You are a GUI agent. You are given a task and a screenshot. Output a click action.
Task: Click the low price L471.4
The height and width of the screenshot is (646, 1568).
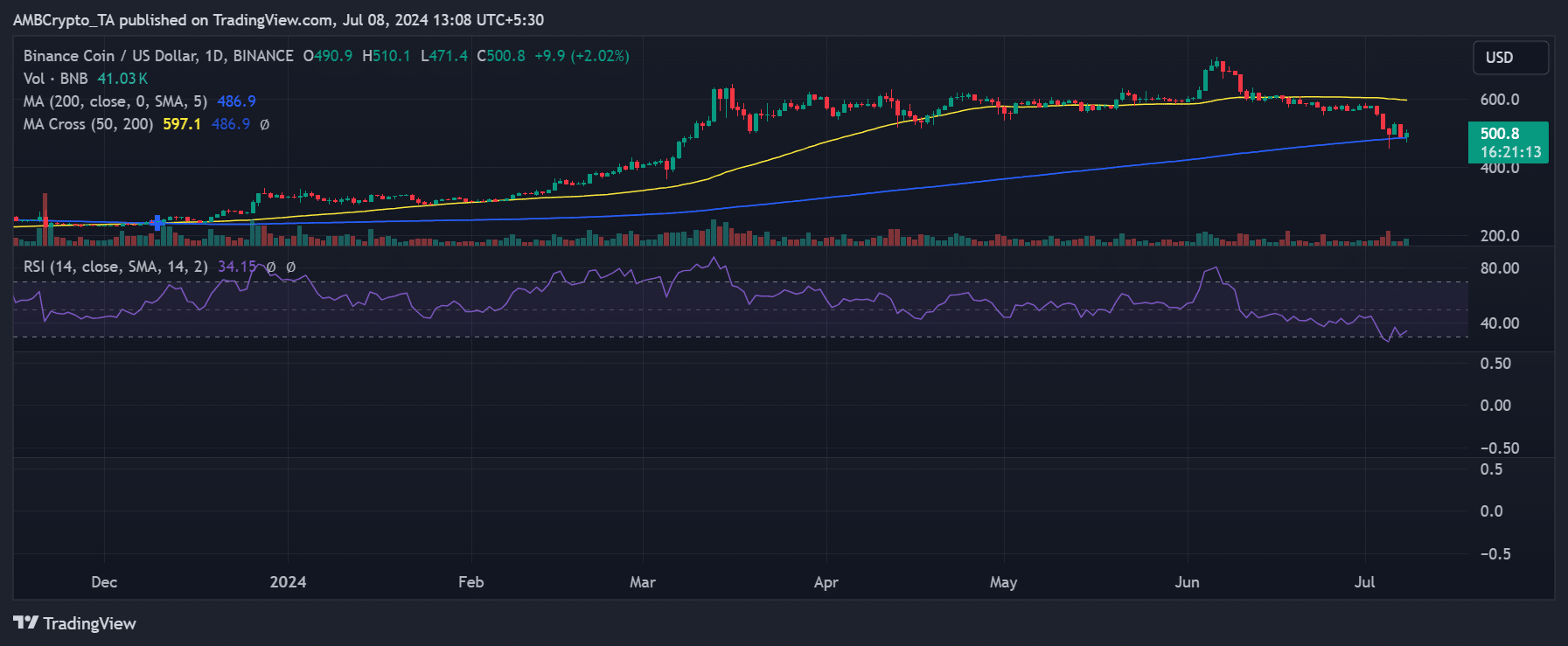(444, 56)
